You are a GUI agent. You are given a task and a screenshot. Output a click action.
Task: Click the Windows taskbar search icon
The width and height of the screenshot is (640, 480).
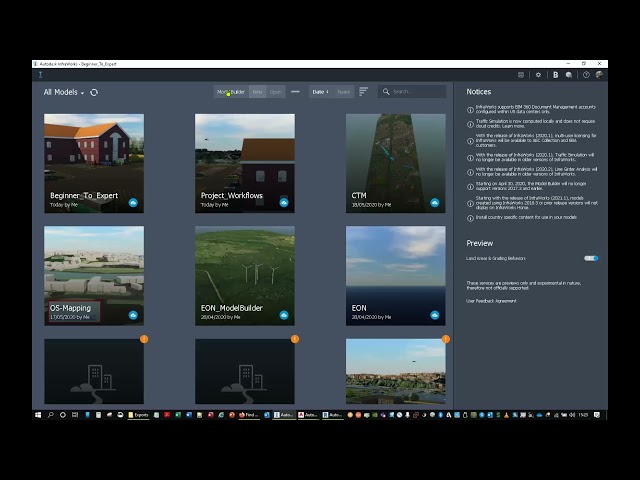(x=50, y=415)
